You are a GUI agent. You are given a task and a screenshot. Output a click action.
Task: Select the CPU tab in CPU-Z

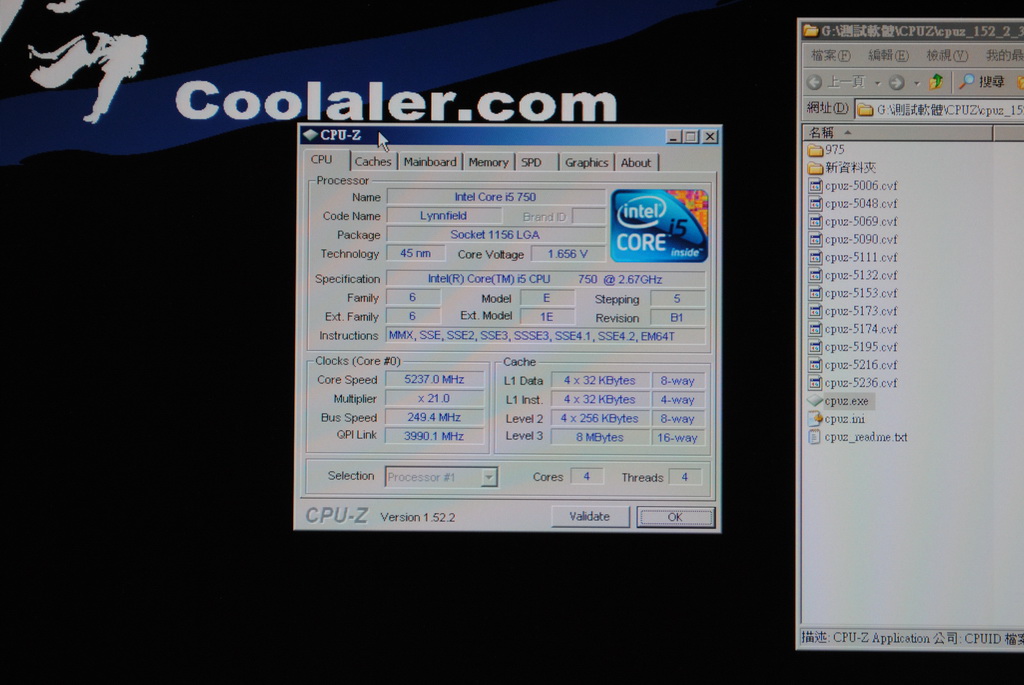tap(321, 160)
